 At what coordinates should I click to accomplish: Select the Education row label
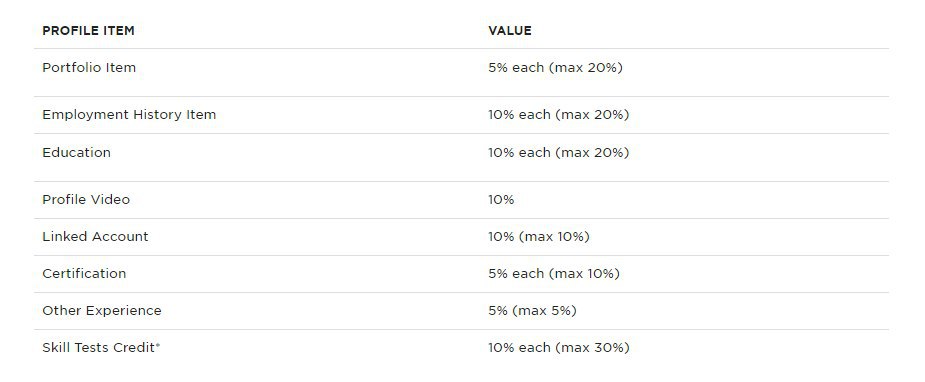point(77,153)
